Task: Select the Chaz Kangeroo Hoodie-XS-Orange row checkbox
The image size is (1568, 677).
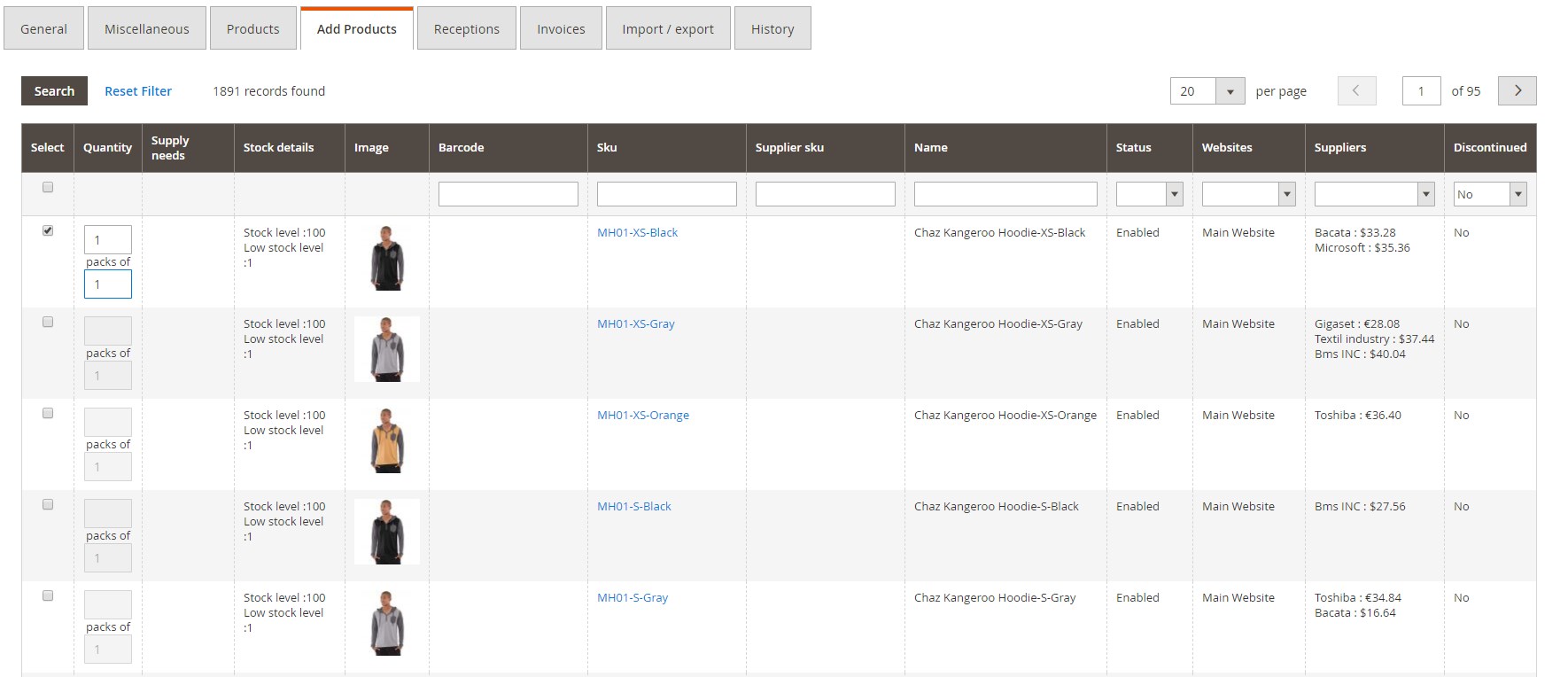Action: click(x=48, y=414)
